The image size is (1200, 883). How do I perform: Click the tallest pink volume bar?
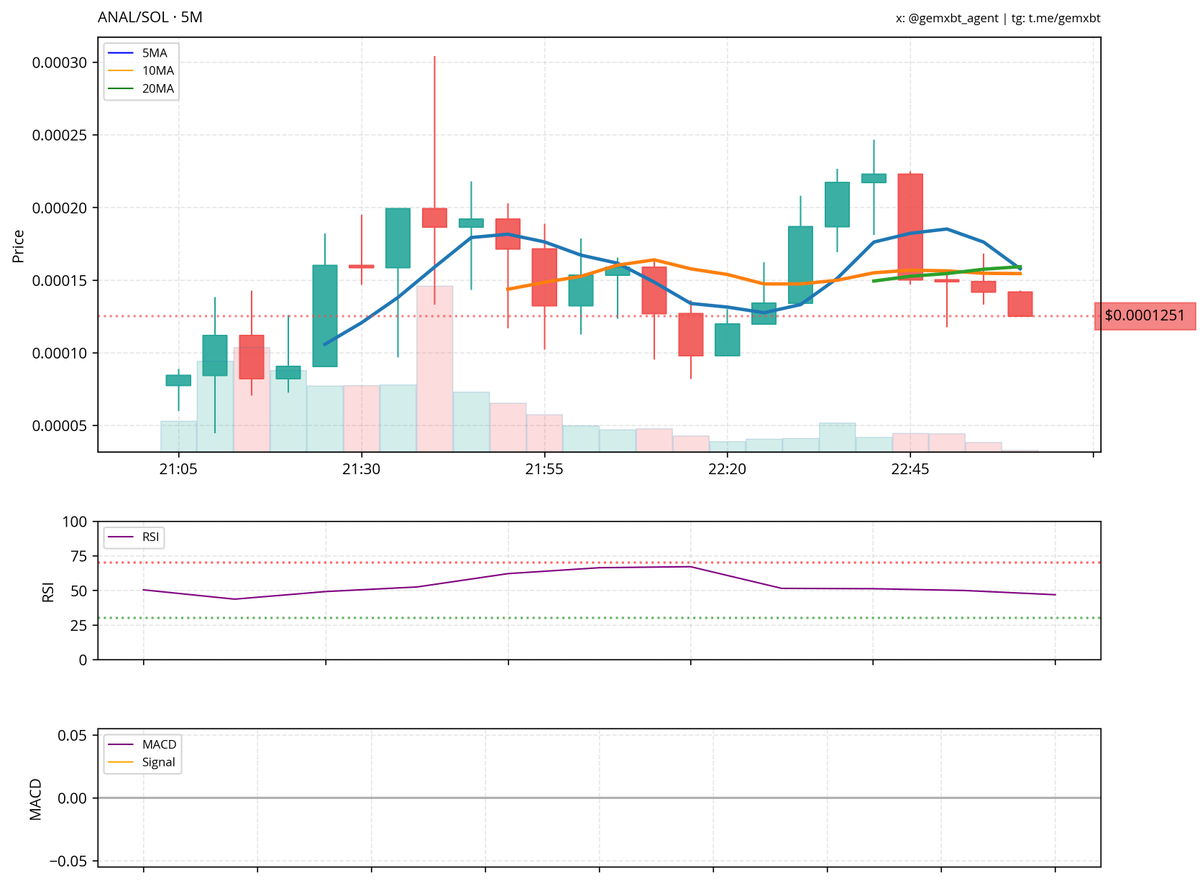[x=434, y=368]
